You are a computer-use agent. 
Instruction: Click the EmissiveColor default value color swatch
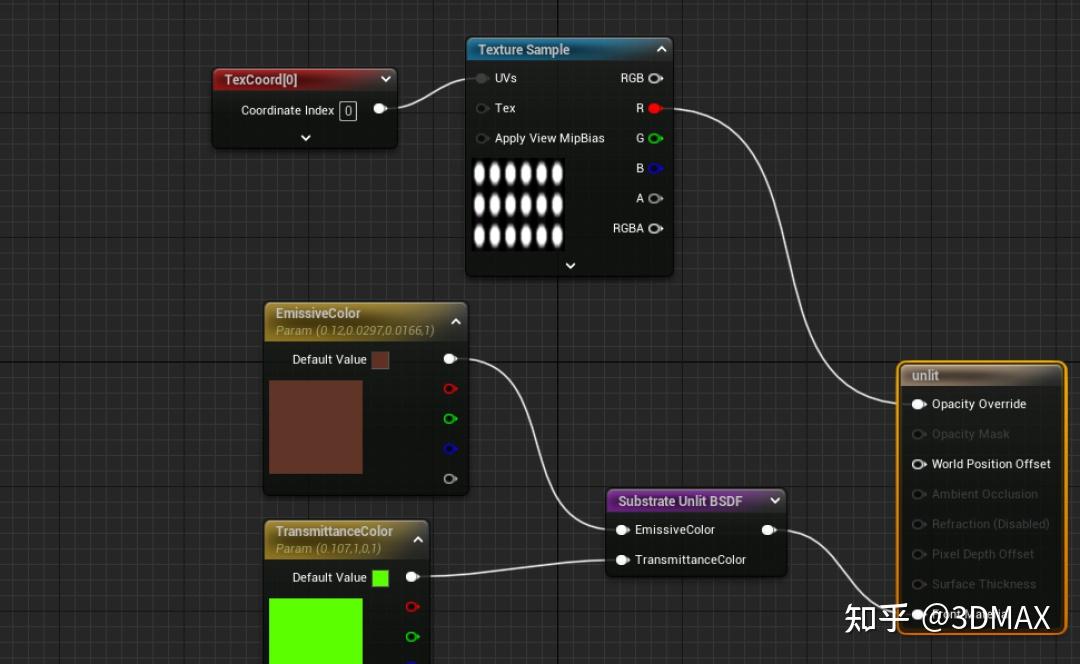(x=379, y=359)
